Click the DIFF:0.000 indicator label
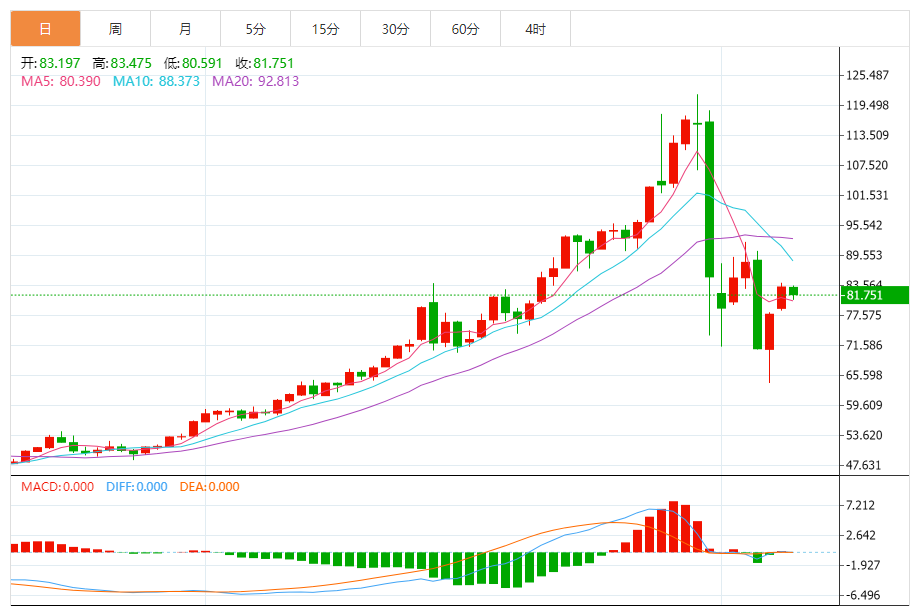919x606 pixels. [137, 486]
